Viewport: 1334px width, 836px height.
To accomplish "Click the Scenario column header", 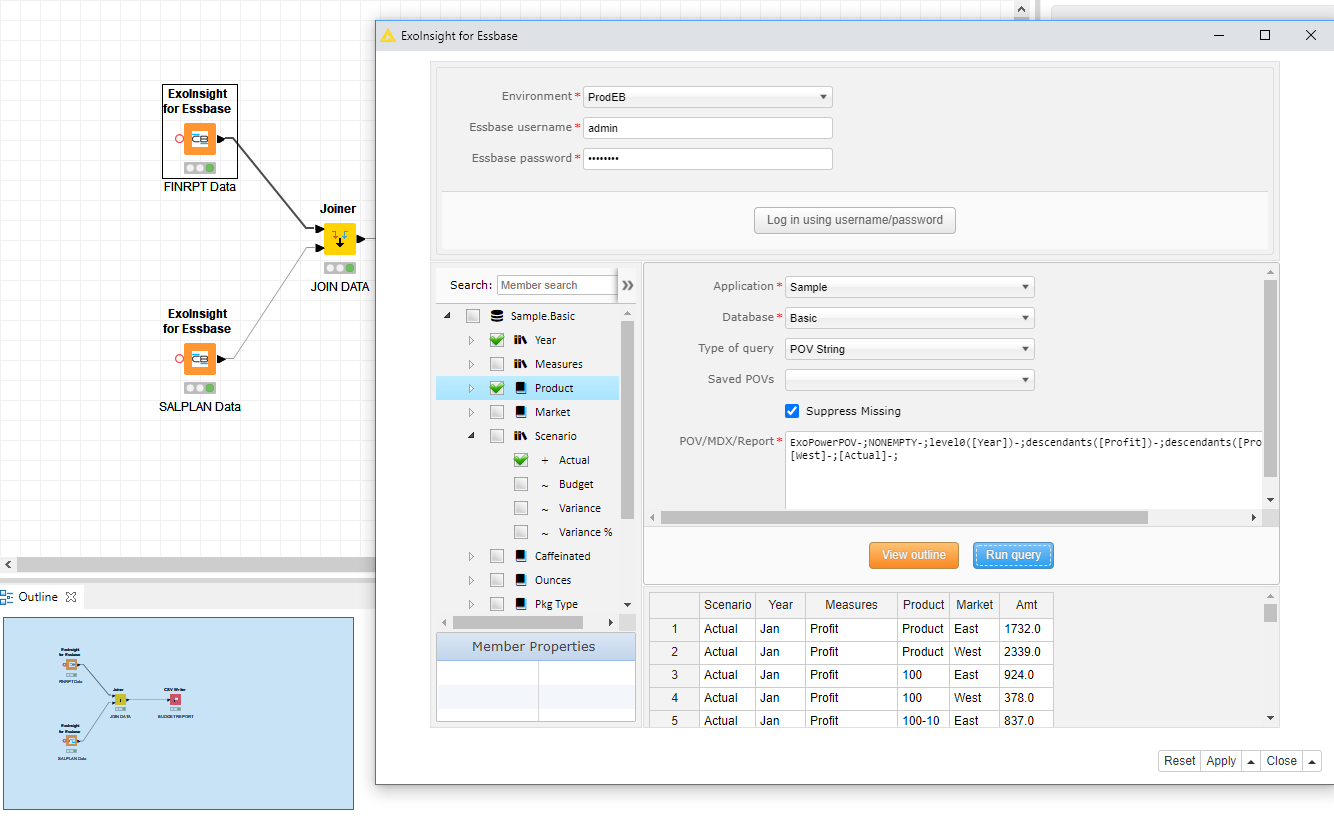I will pyautogui.click(x=727, y=605).
